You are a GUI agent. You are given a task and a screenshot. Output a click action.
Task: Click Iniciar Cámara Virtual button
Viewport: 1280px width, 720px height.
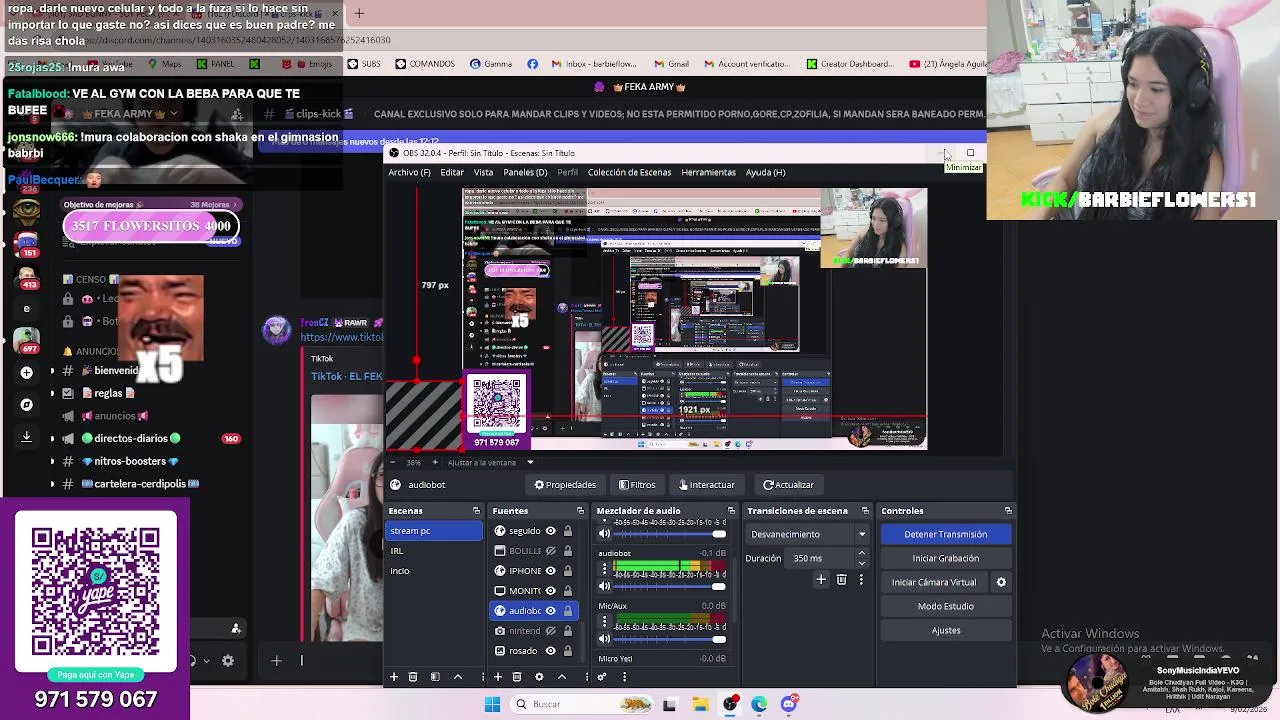click(x=934, y=582)
